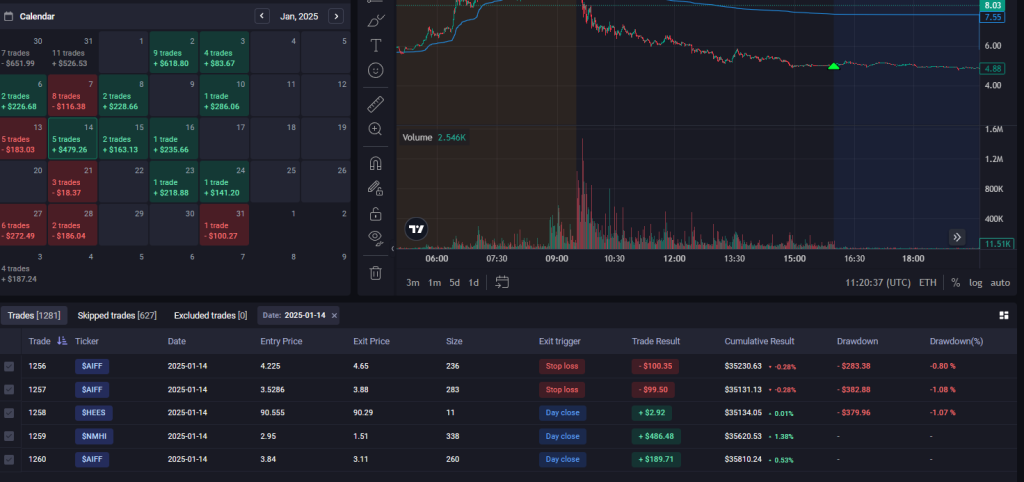Click the green triangle marker on chart
Screen dimensions: 1024x482
833,66
